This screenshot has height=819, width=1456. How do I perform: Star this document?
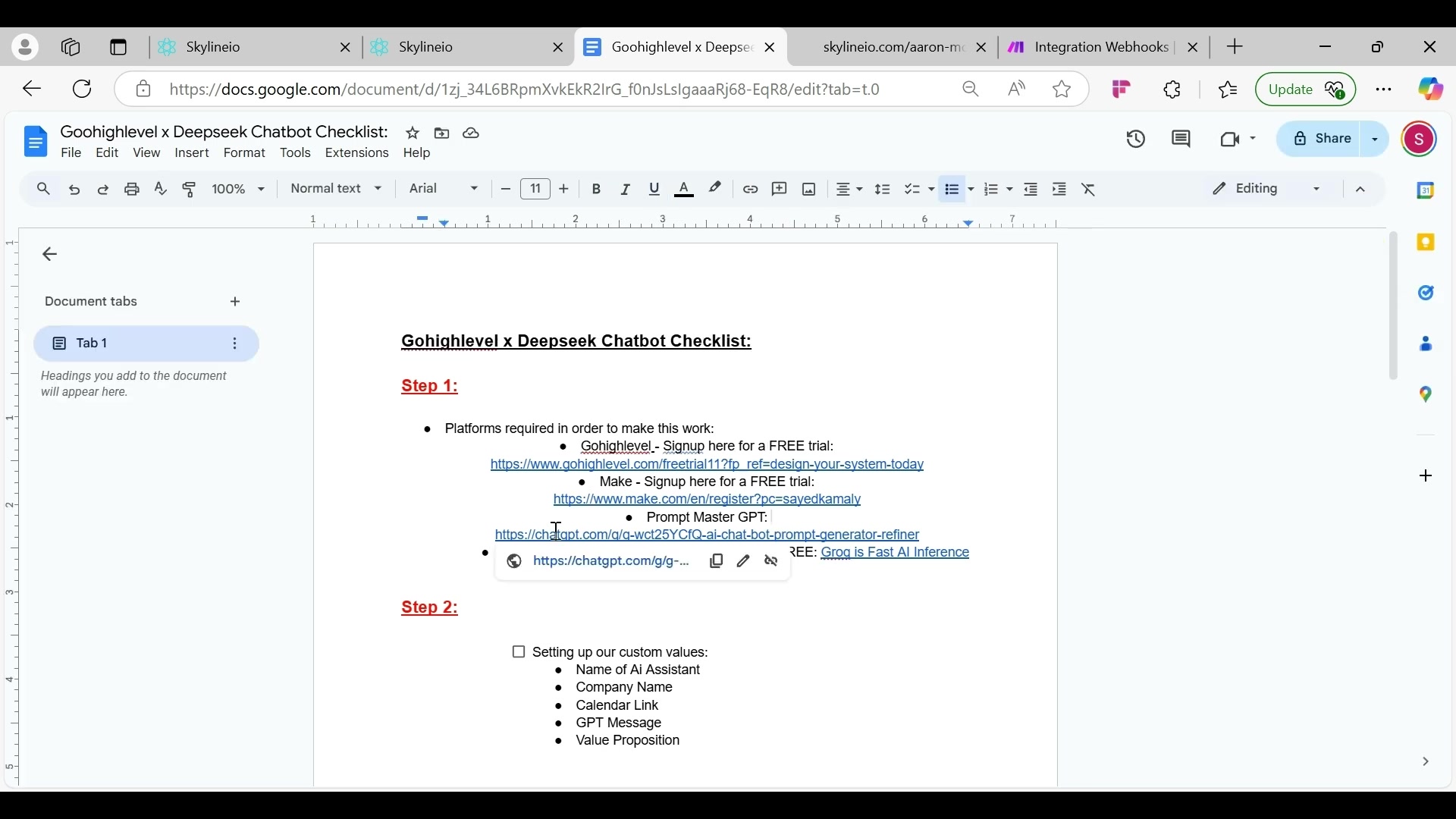[x=413, y=133]
